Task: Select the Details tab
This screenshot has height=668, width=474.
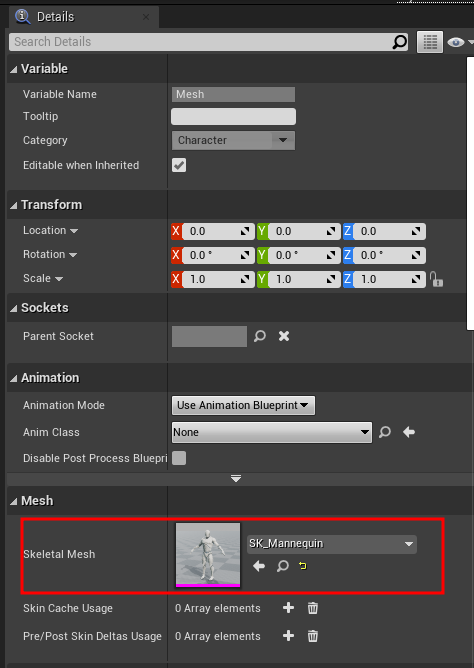Action: pos(84,17)
